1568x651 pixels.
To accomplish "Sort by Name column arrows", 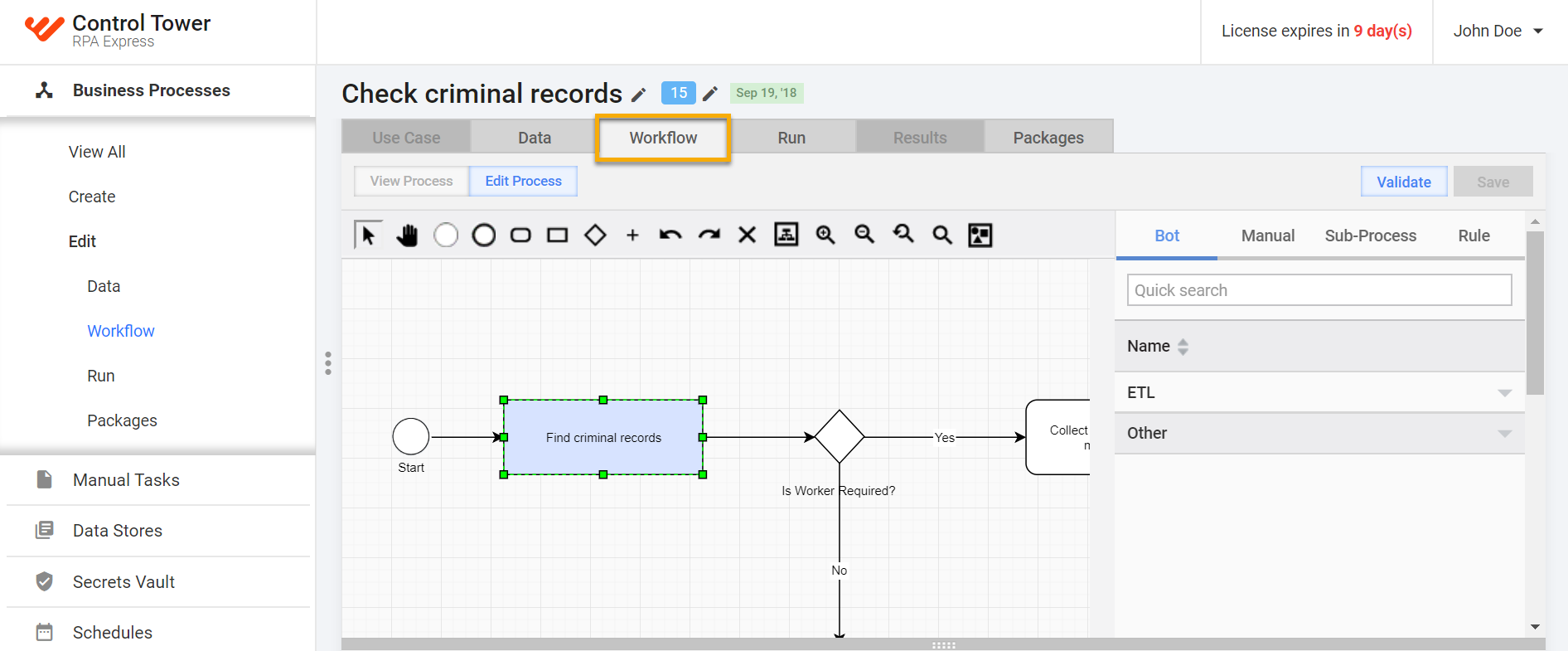I will [x=1183, y=347].
